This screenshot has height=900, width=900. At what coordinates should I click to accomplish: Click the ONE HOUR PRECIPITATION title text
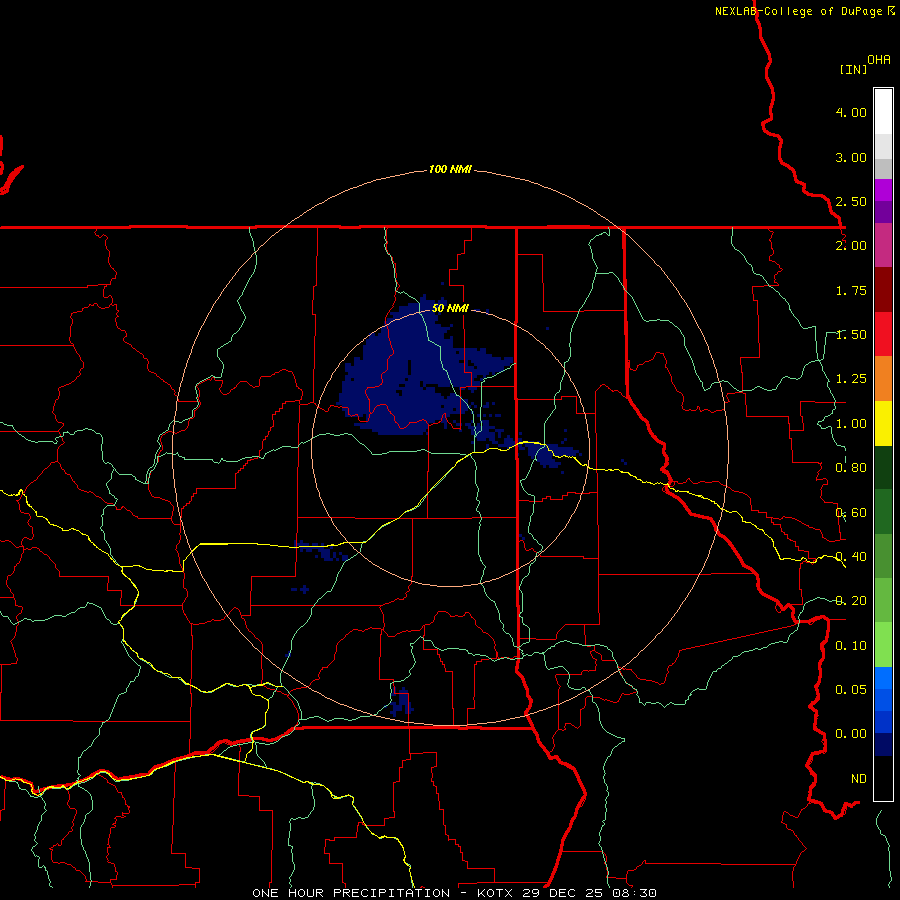coord(351,893)
